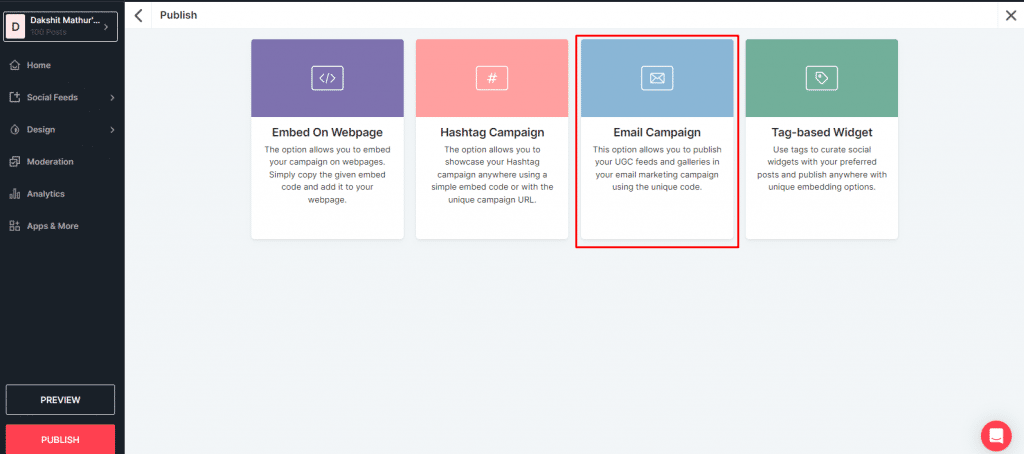Click the Moderation icon in sidebar
The width and height of the screenshot is (1024, 454).
pyautogui.click(x=15, y=161)
